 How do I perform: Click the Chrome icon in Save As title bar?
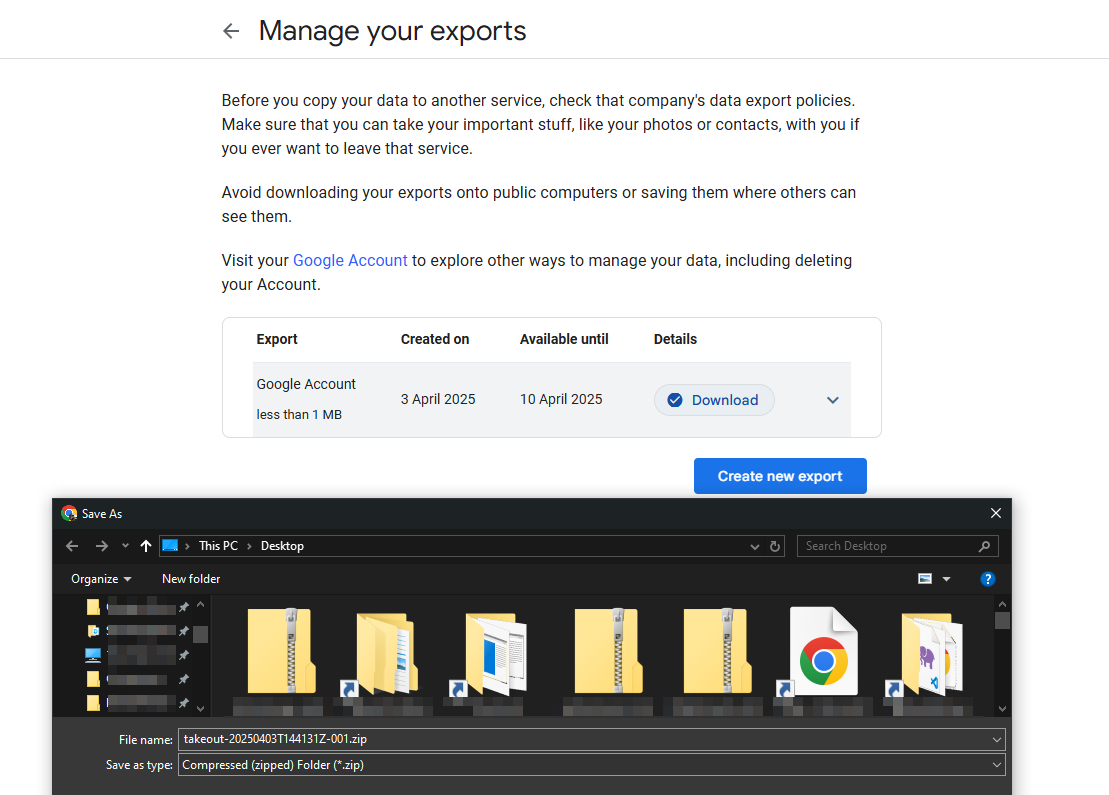click(69, 513)
